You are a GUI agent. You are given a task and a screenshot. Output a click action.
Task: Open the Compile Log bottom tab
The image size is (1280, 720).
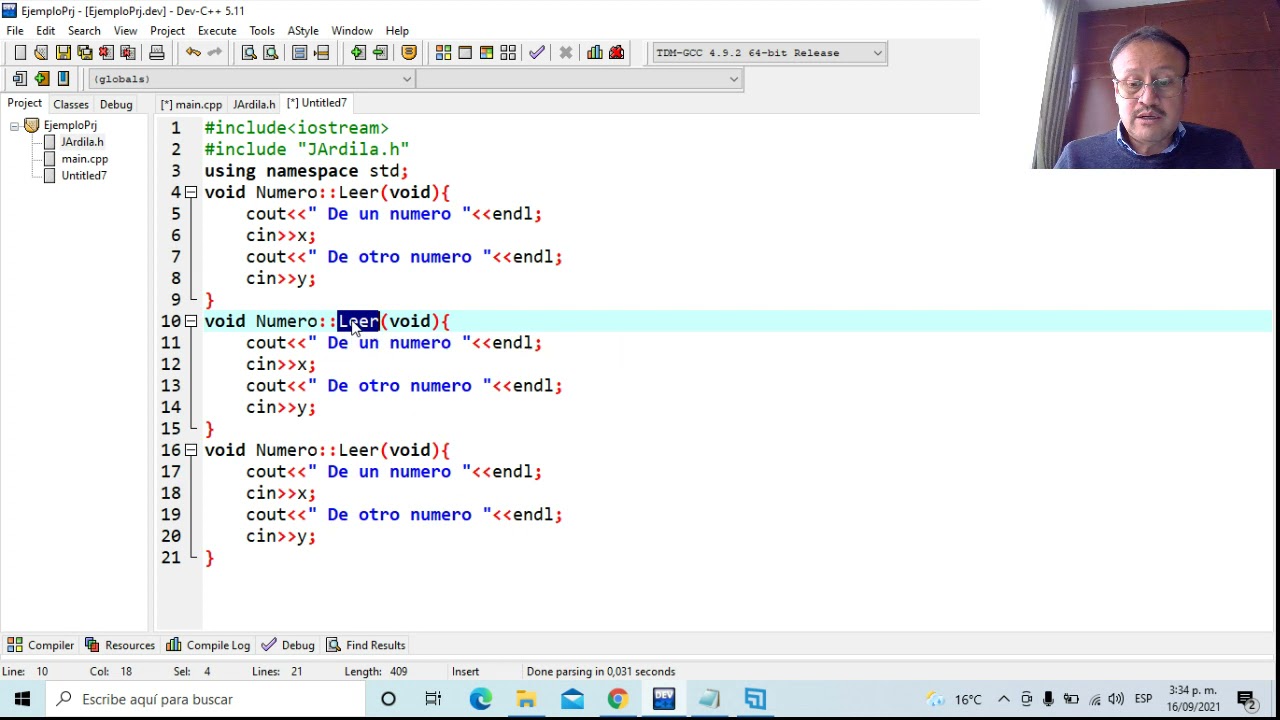(208, 645)
